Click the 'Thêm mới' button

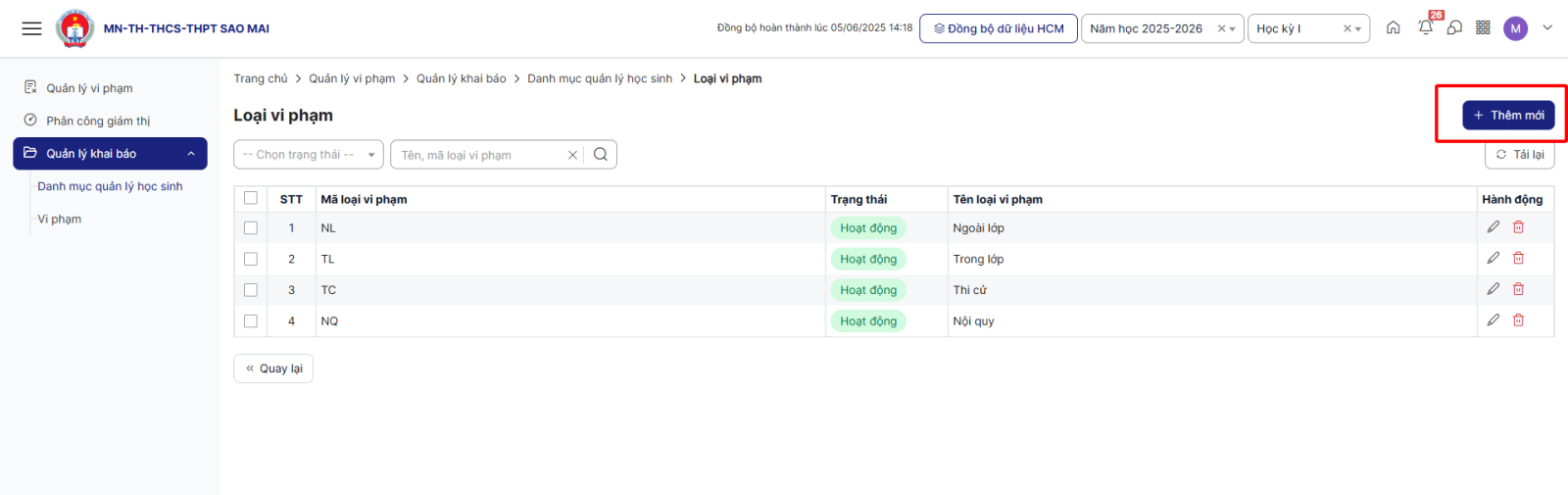pyautogui.click(x=1508, y=115)
